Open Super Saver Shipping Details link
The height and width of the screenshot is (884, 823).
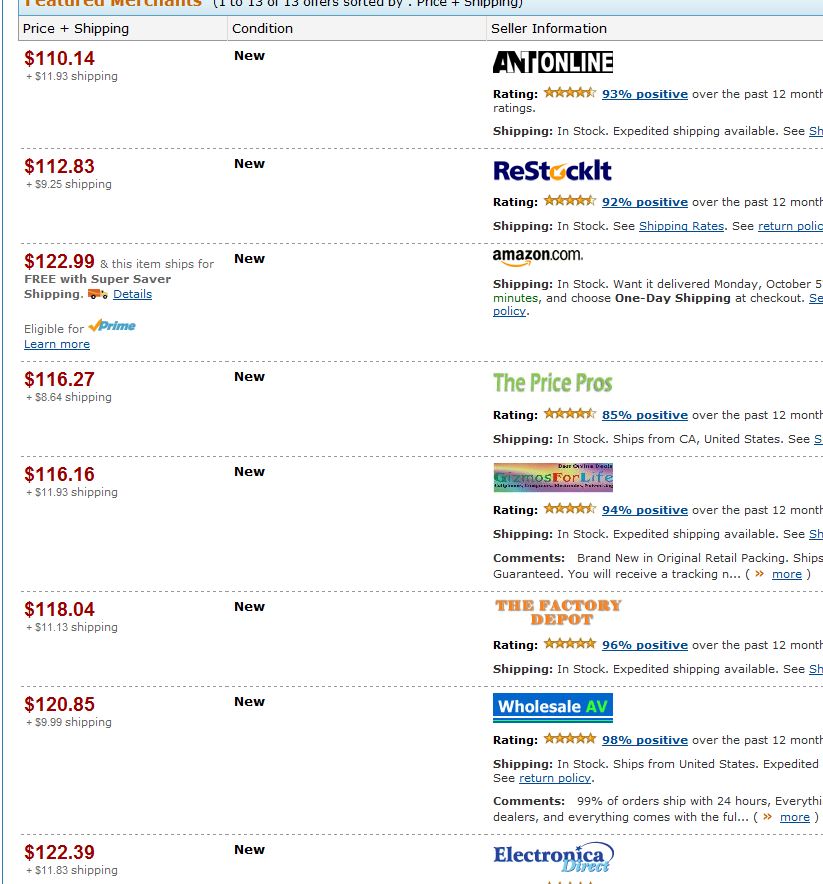tap(132, 294)
